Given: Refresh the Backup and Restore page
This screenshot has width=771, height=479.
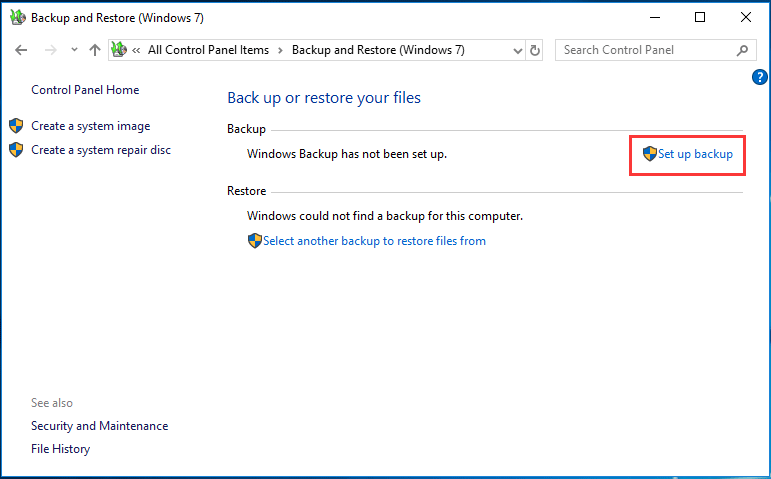Looking at the screenshot, I should pos(535,50).
